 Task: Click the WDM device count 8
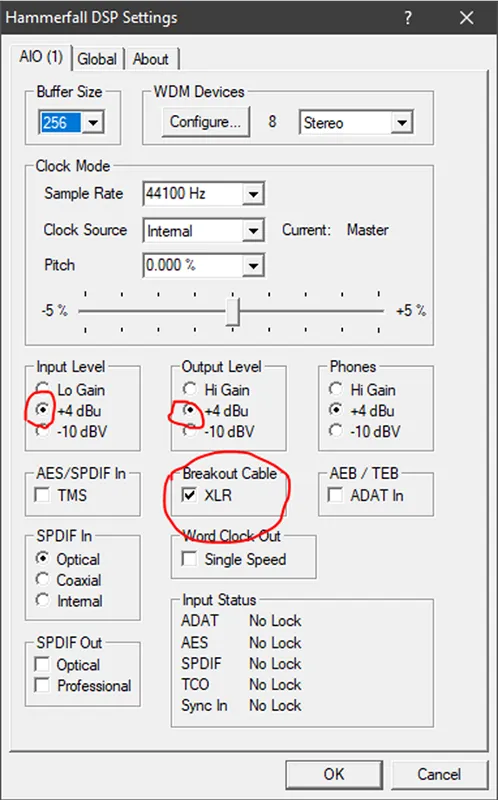(272, 121)
